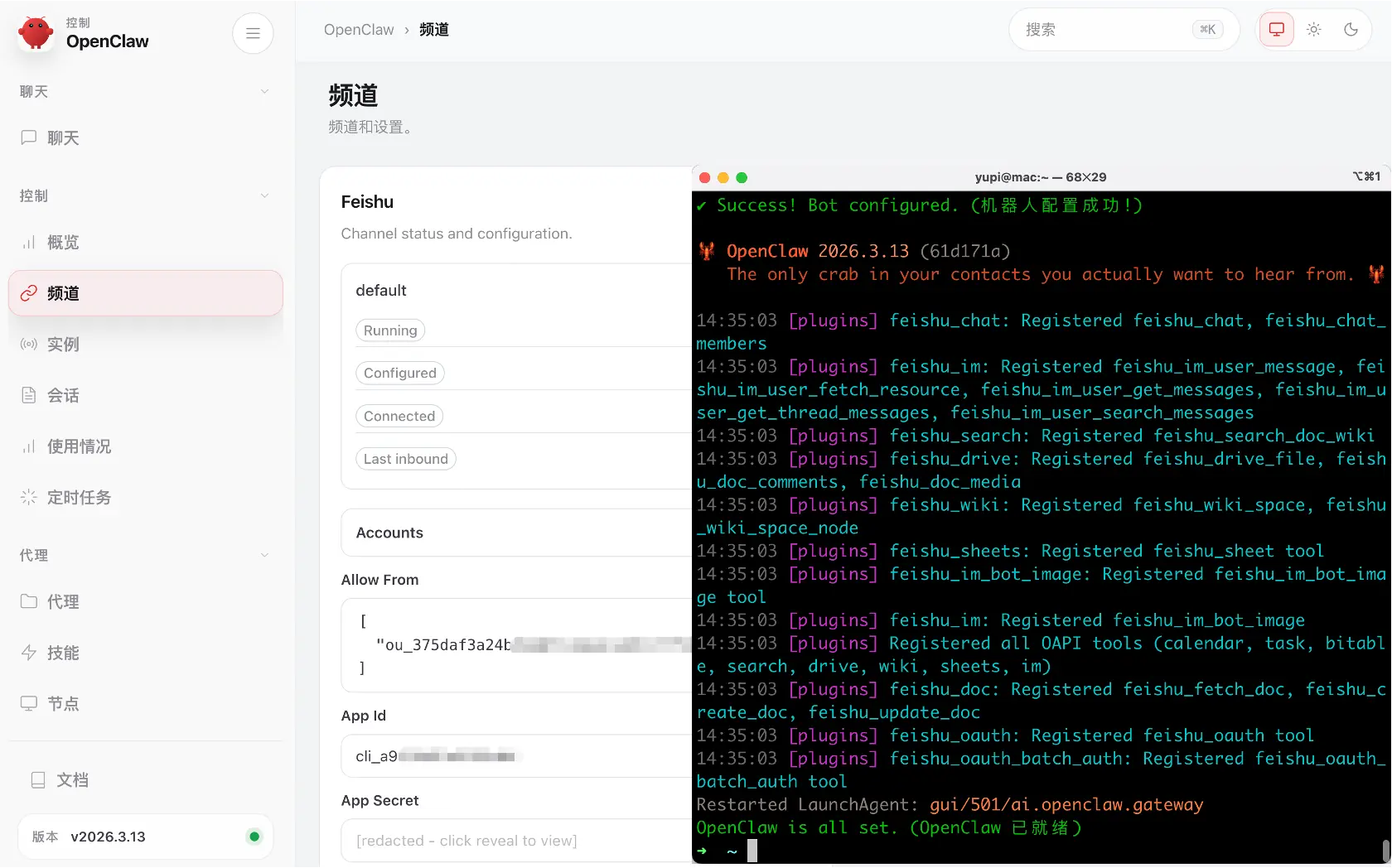Click the 频道 breadcrumb item
Viewport: 1392px width, 868px height.
pyautogui.click(x=434, y=30)
